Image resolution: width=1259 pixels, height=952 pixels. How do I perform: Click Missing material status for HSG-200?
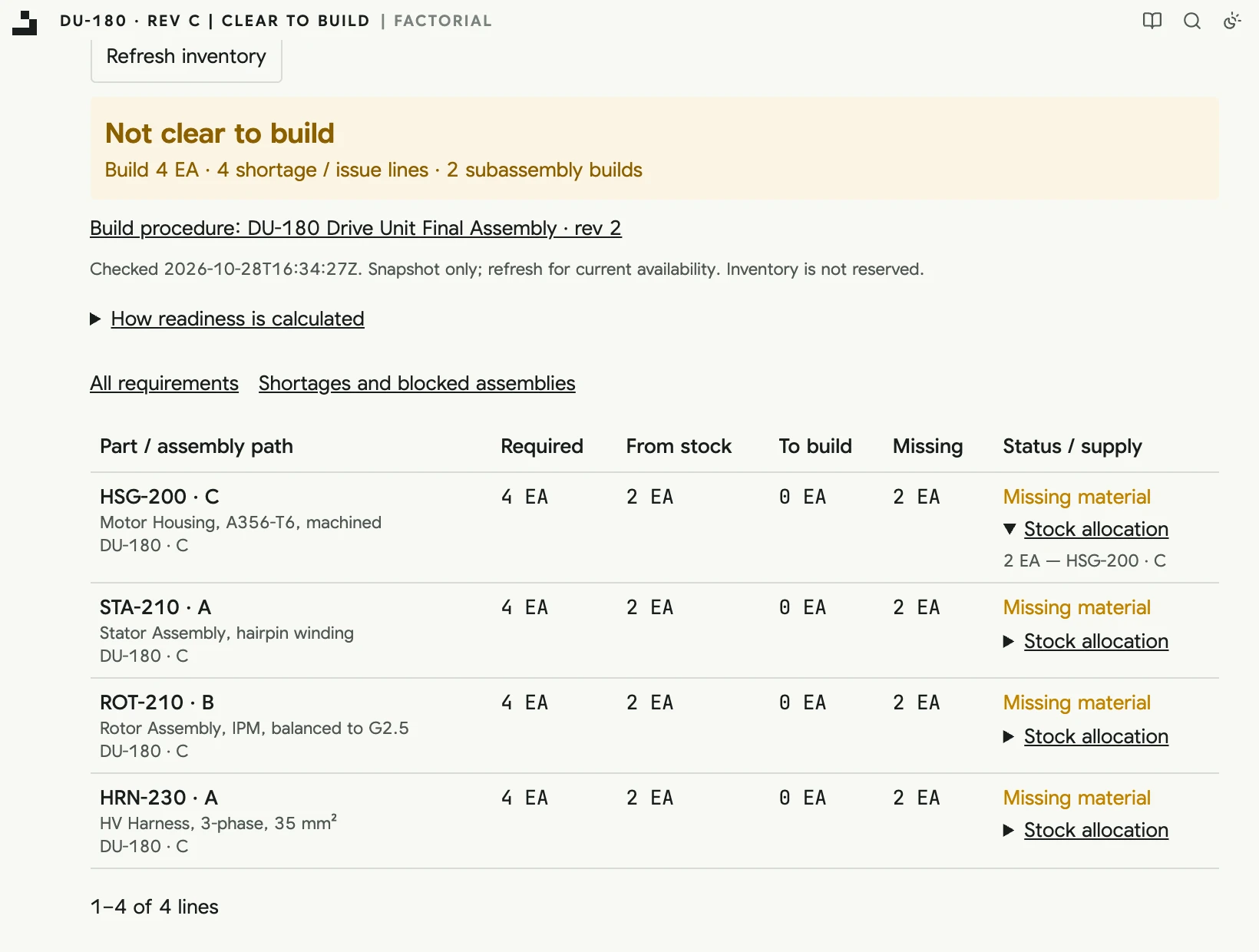[1077, 497]
